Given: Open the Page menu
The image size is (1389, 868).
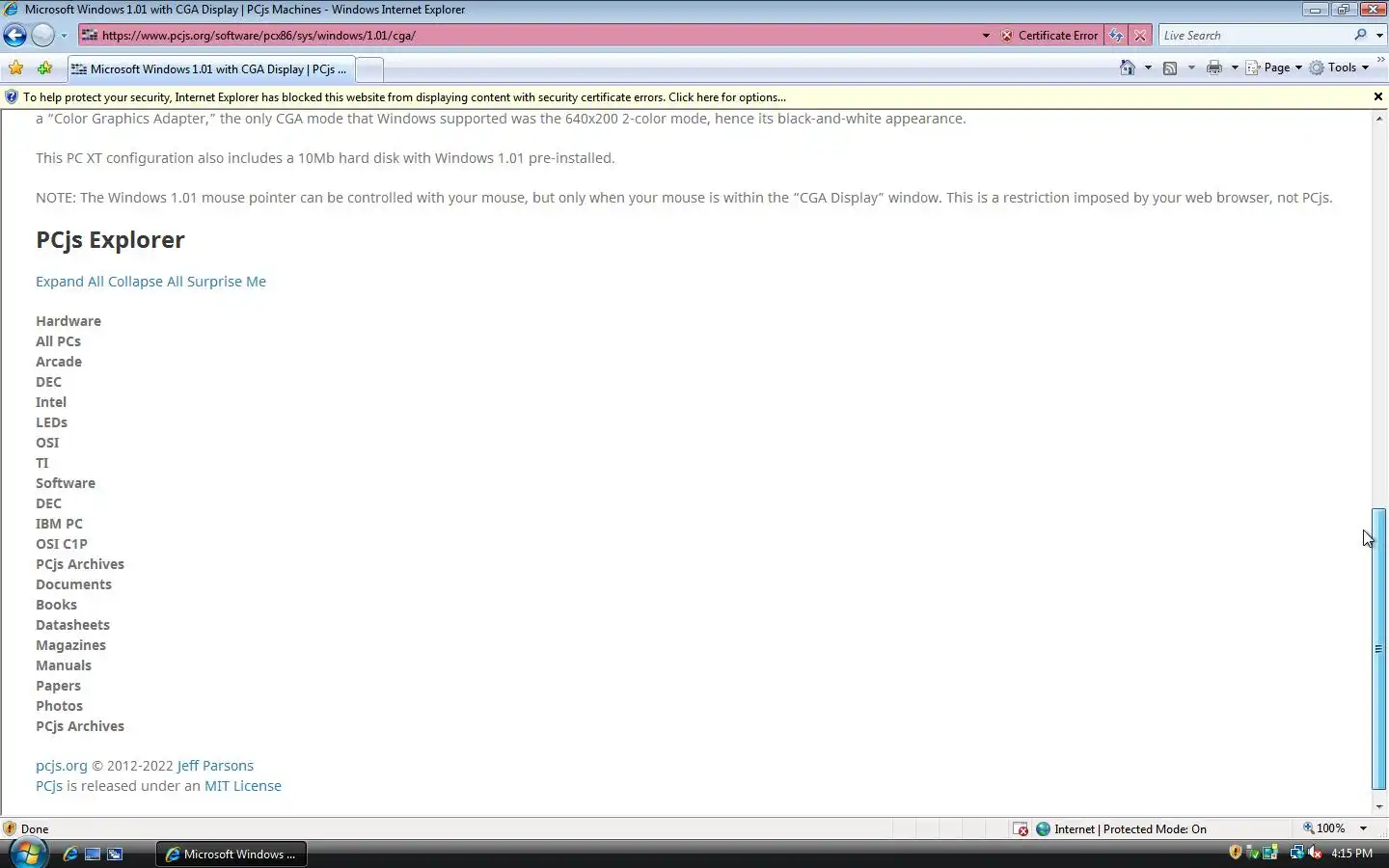Looking at the screenshot, I should pos(1273,68).
